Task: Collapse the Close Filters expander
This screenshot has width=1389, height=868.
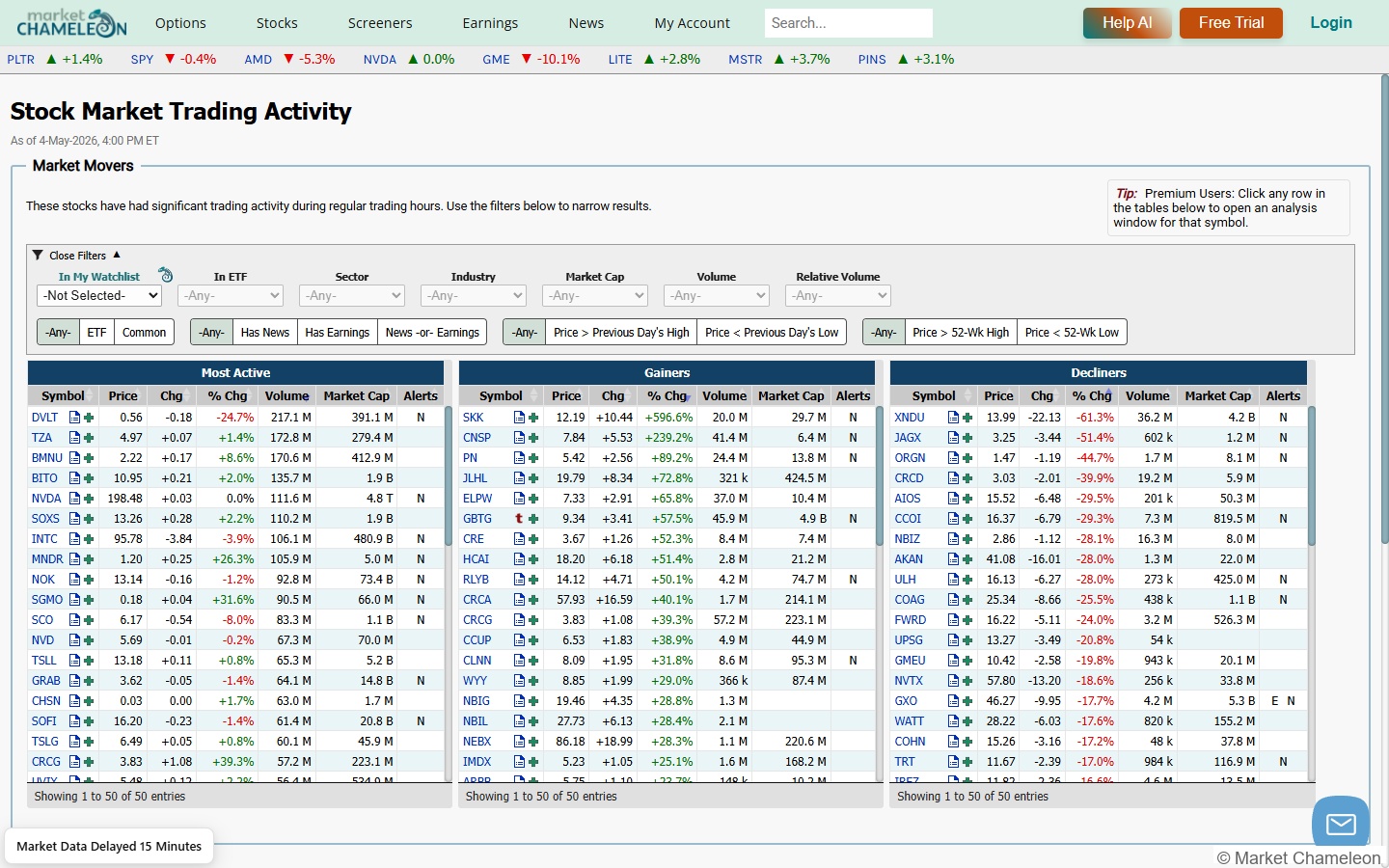Action: tap(77, 256)
